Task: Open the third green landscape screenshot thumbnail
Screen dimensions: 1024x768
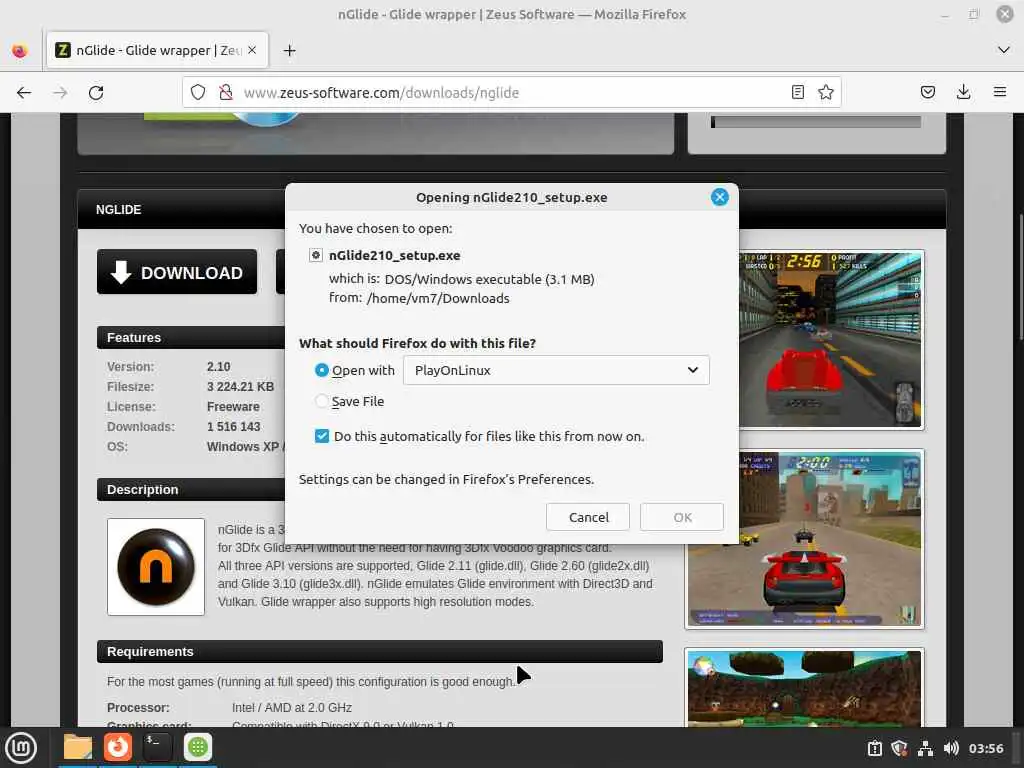Action: pyautogui.click(x=805, y=688)
